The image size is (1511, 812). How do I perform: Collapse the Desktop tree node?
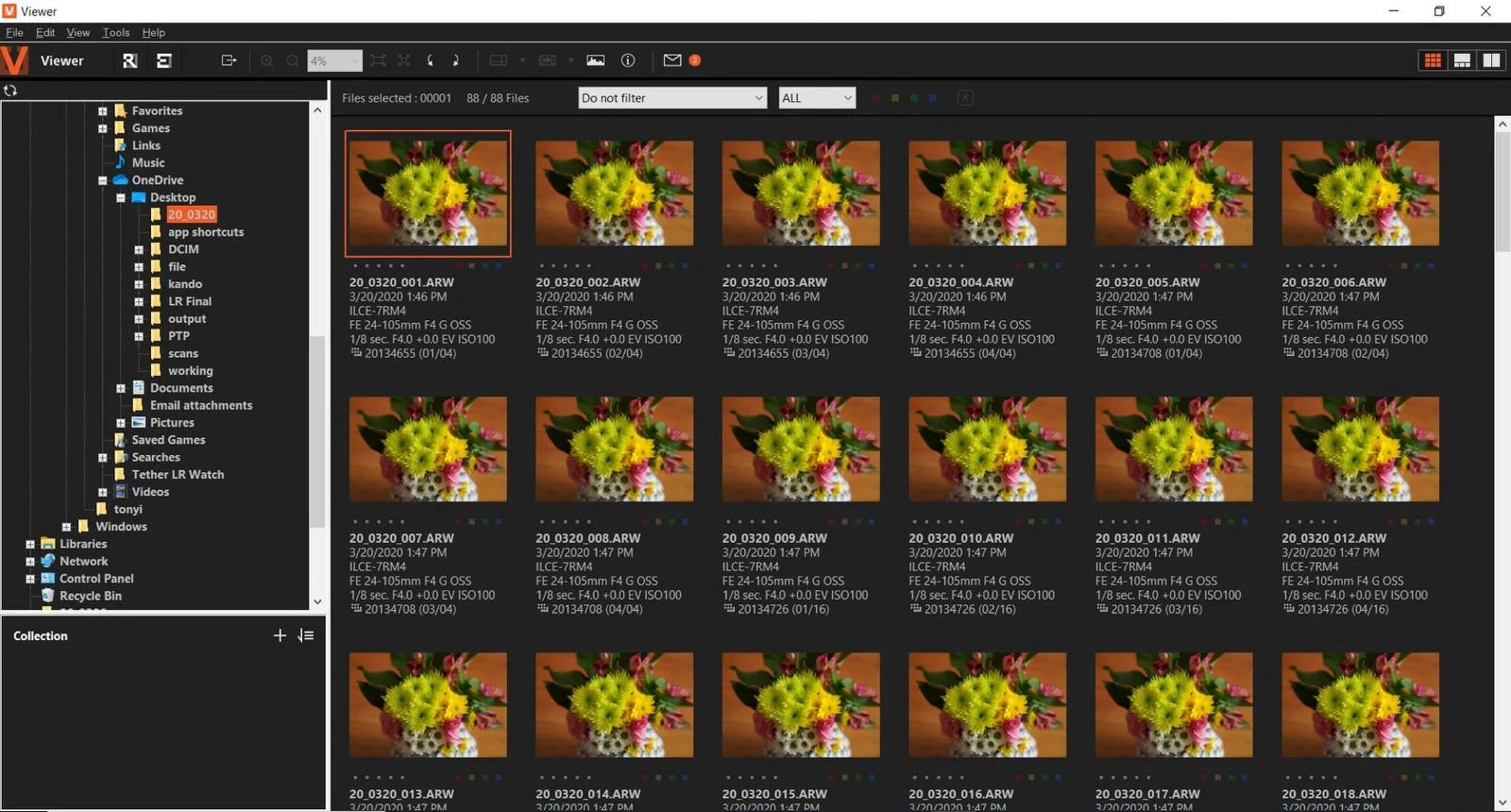[x=121, y=197]
